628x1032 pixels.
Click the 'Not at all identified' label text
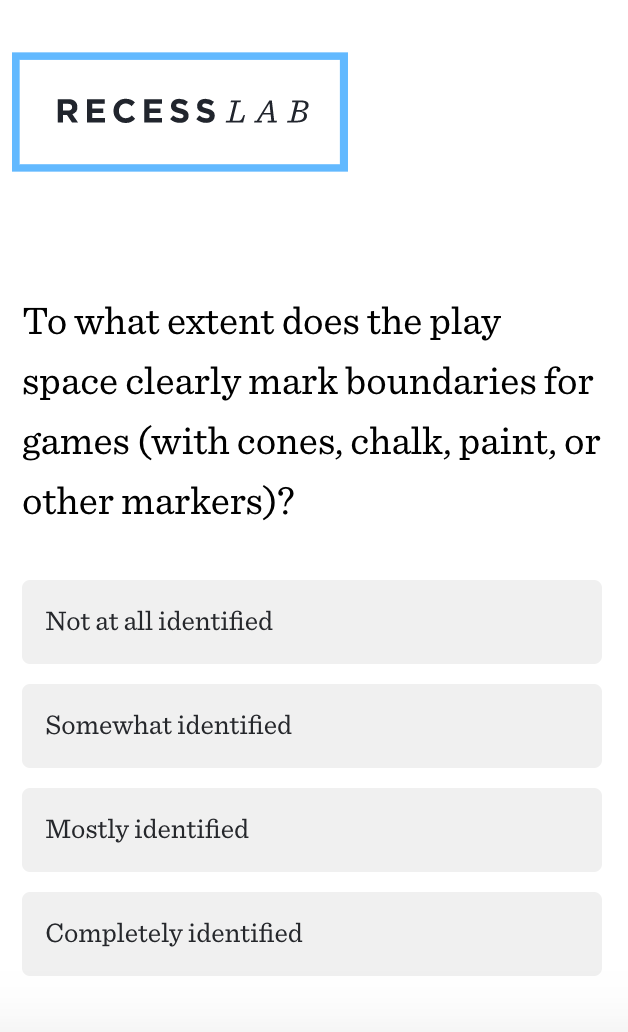(159, 621)
